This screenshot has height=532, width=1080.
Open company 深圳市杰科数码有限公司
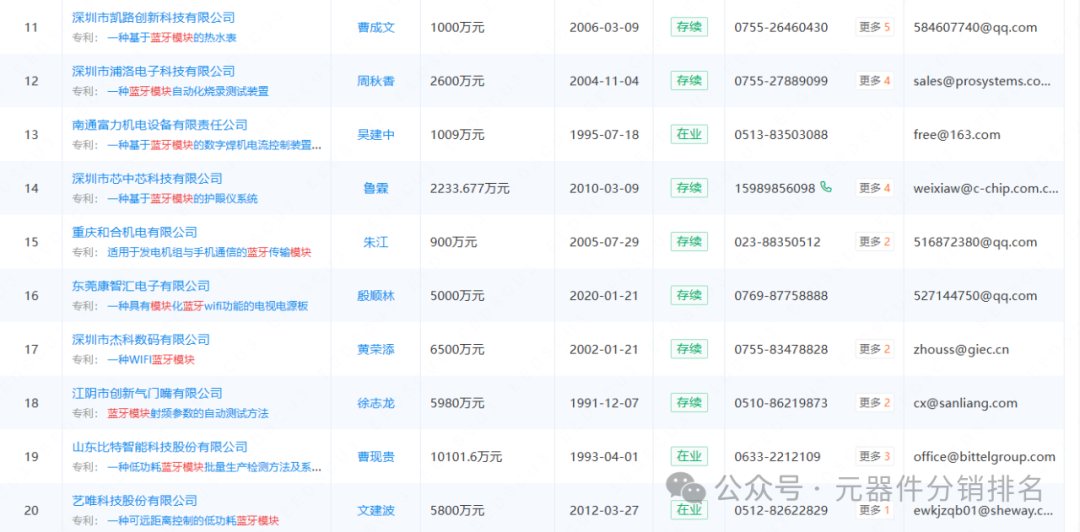tap(141, 340)
